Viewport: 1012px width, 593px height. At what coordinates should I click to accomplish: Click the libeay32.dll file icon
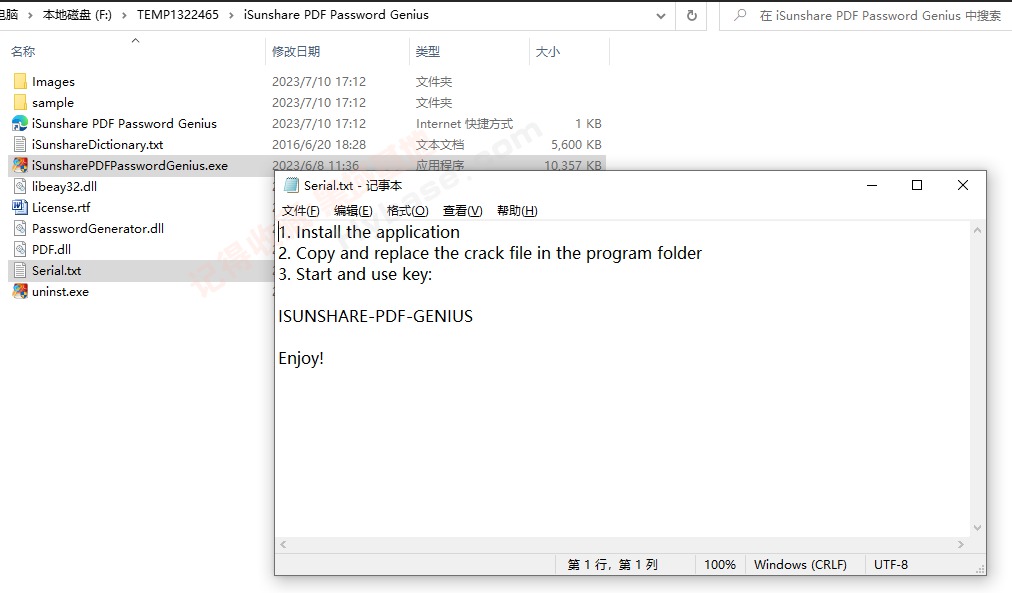[x=20, y=186]
